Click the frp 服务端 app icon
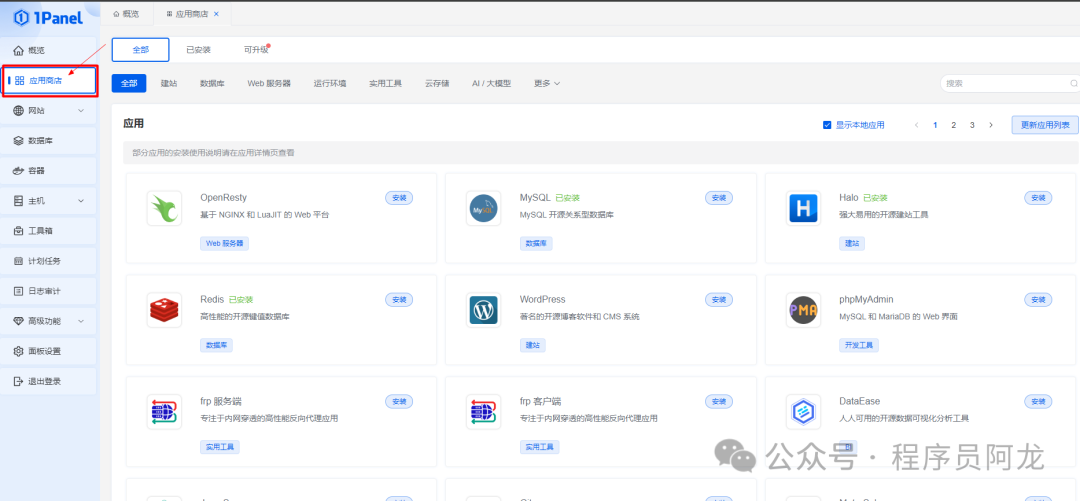Image resolution: width=1080 pixels, height=501 pixels. point(164,411)
